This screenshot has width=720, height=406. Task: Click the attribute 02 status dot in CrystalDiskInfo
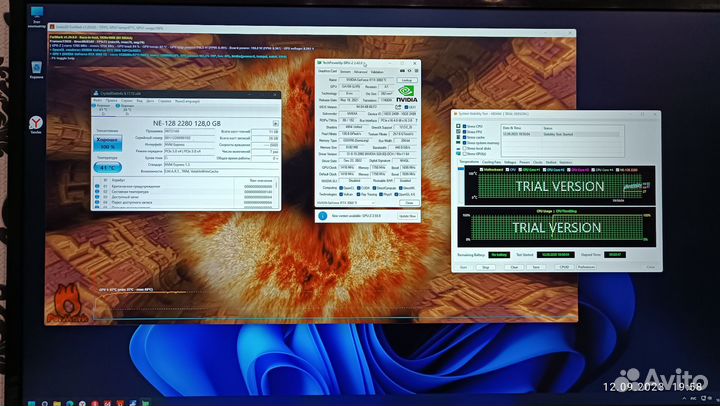tap(97, 192)
